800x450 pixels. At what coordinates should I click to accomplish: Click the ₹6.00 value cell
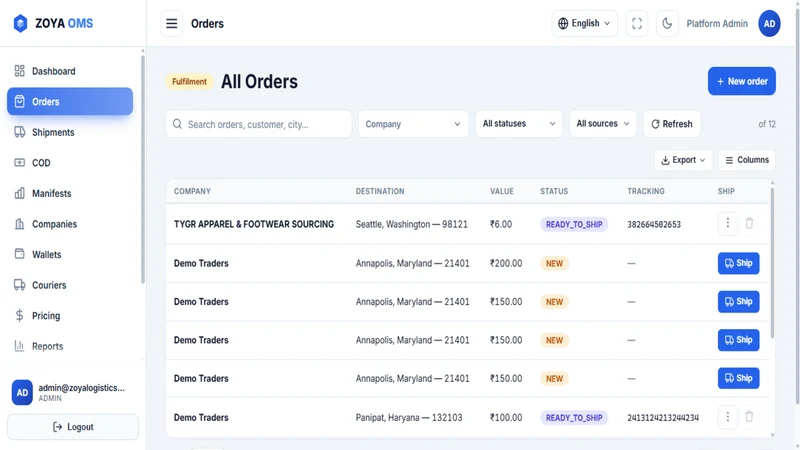[x=501, y=224]
